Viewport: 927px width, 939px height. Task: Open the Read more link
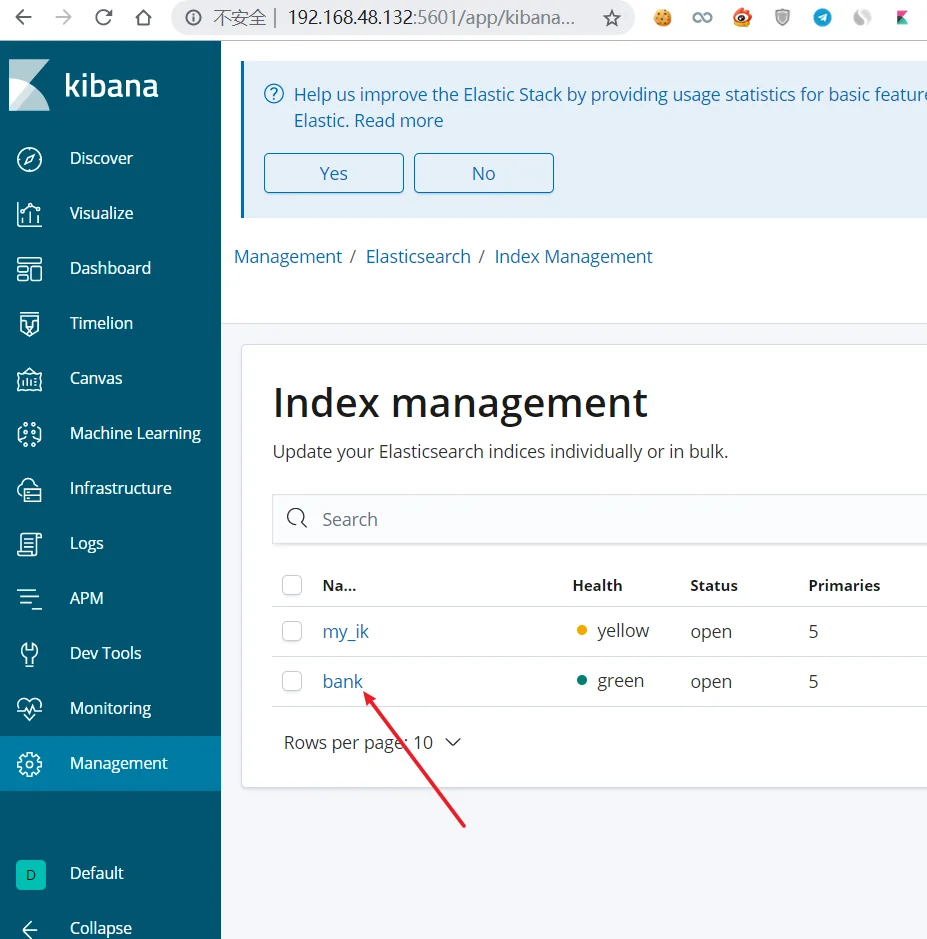[399, 120]
